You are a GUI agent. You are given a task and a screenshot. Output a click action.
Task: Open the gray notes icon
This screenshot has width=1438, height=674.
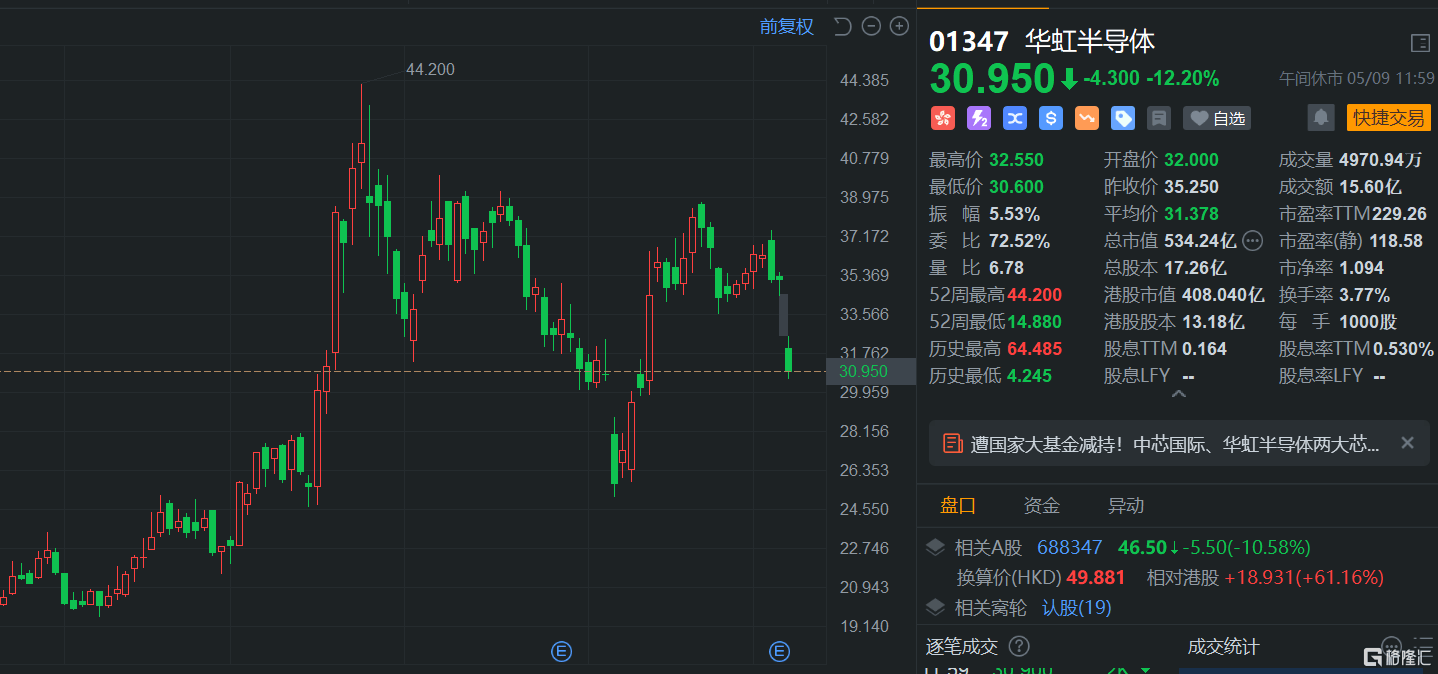click(1159, 118)
